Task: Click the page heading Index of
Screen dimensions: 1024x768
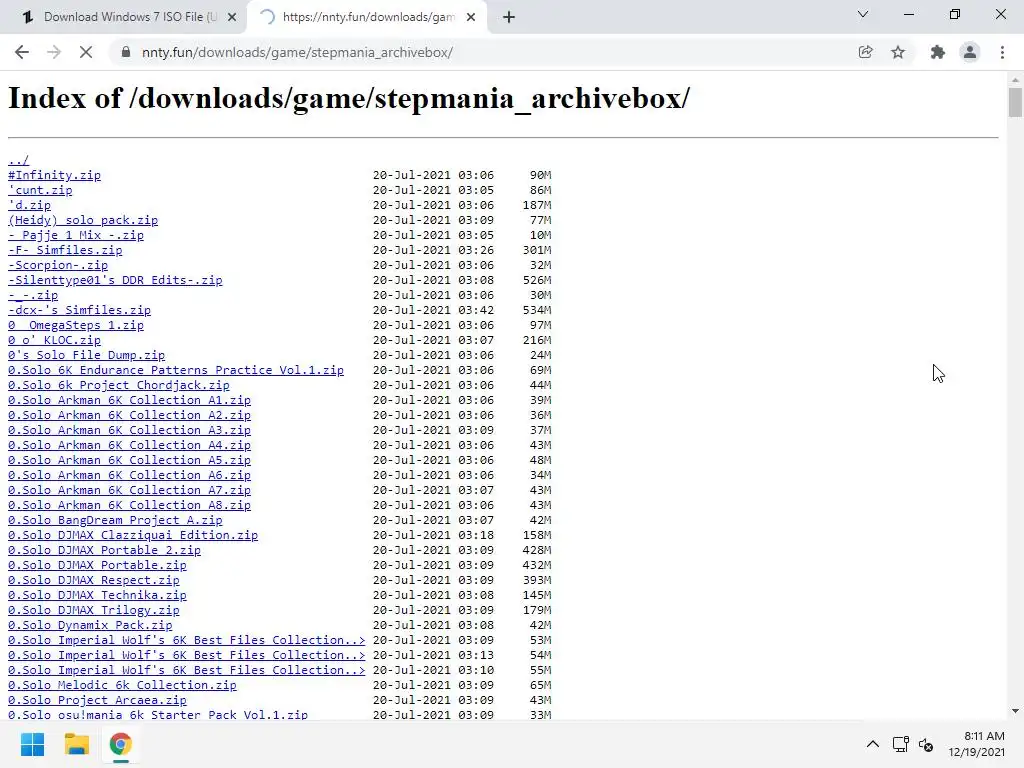Action: pyautogui.click(x=349, y=99)
